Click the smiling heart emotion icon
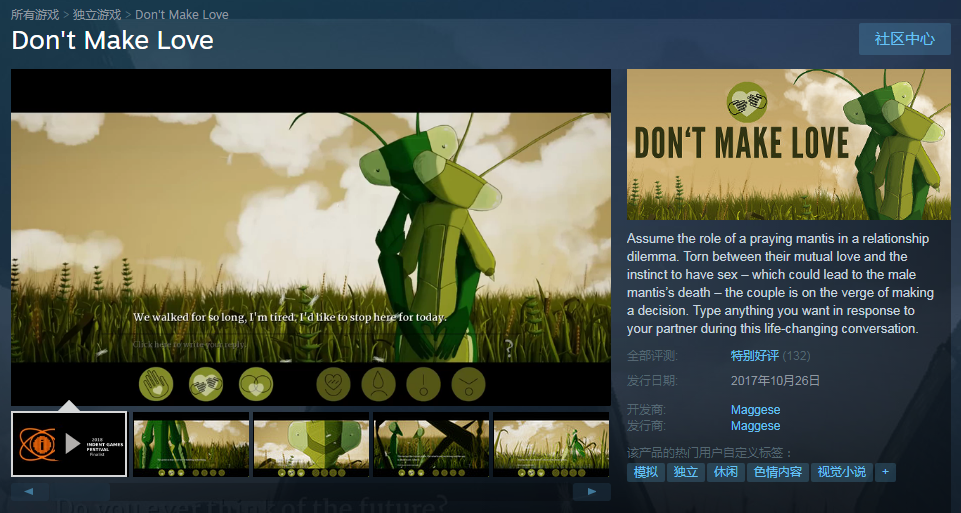This screenshot has height=513, width=961. (x=333, y=384)
